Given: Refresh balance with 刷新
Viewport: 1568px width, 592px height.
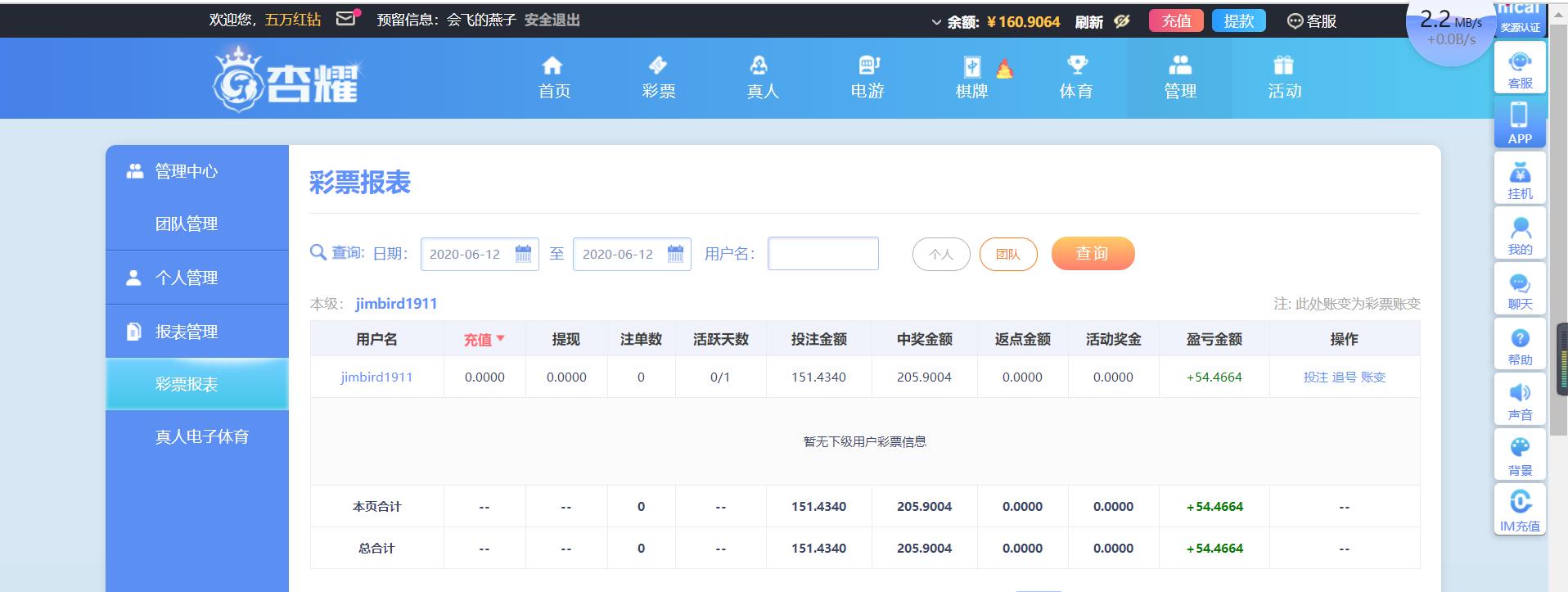Looking at the screenshot, I should (x=1088, y=22).
